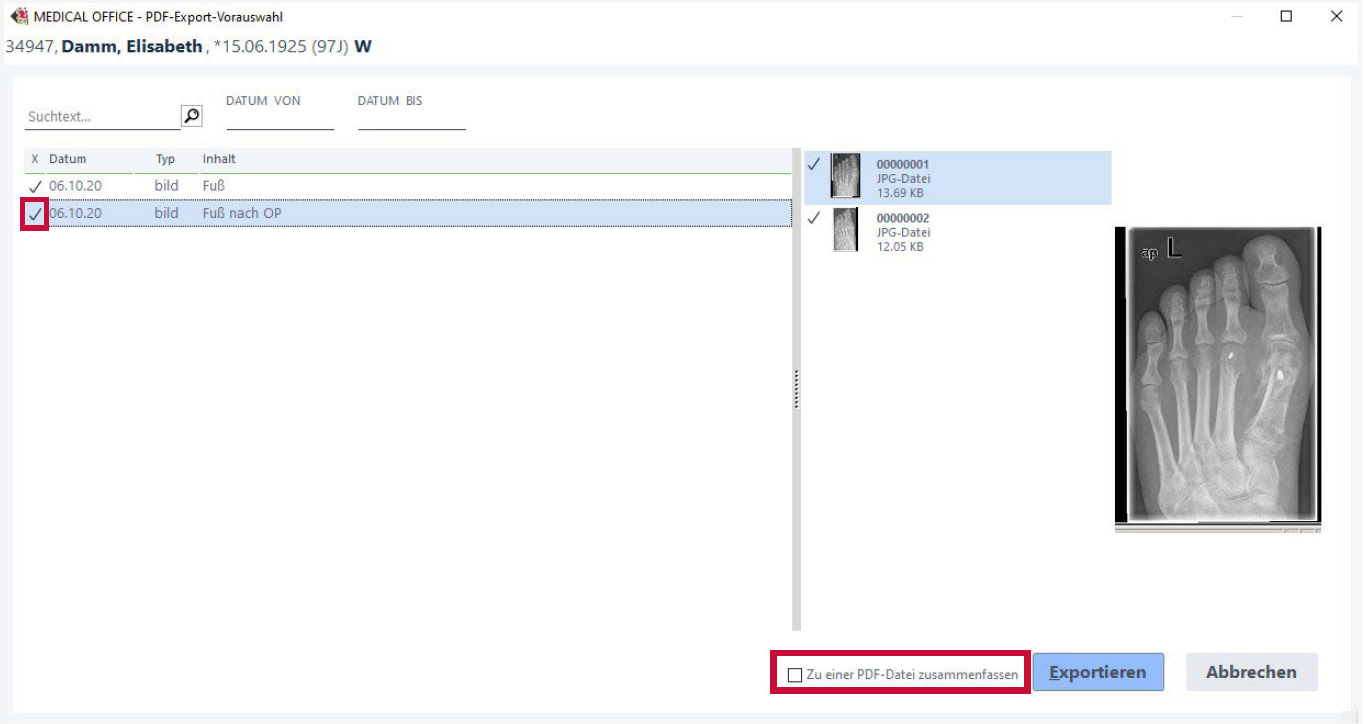Click the Suchtext search field
This screenshot has width=1365, height=724.
101,117
